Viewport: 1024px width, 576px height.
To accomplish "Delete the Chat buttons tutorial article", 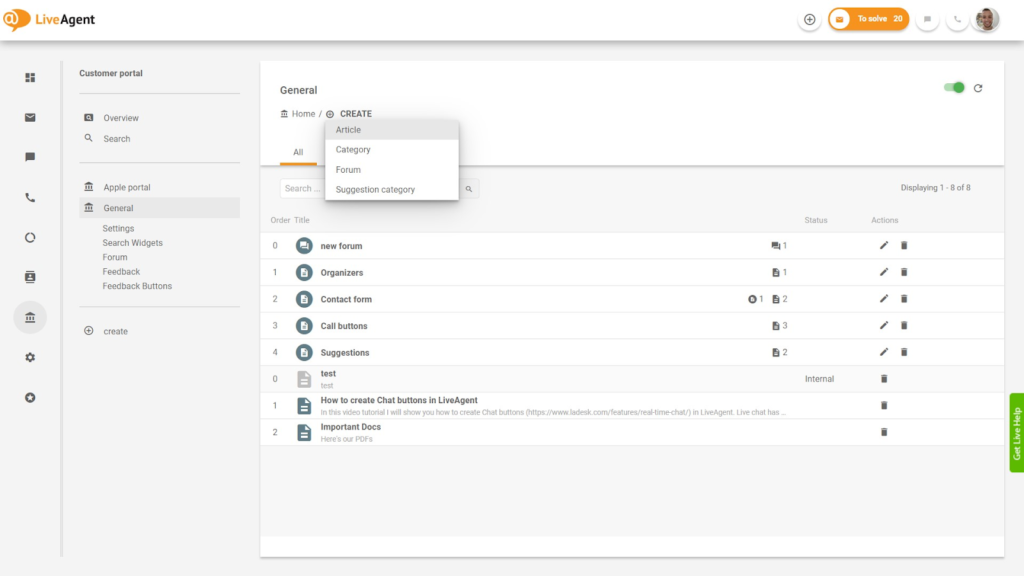I will tap(884, 406).
